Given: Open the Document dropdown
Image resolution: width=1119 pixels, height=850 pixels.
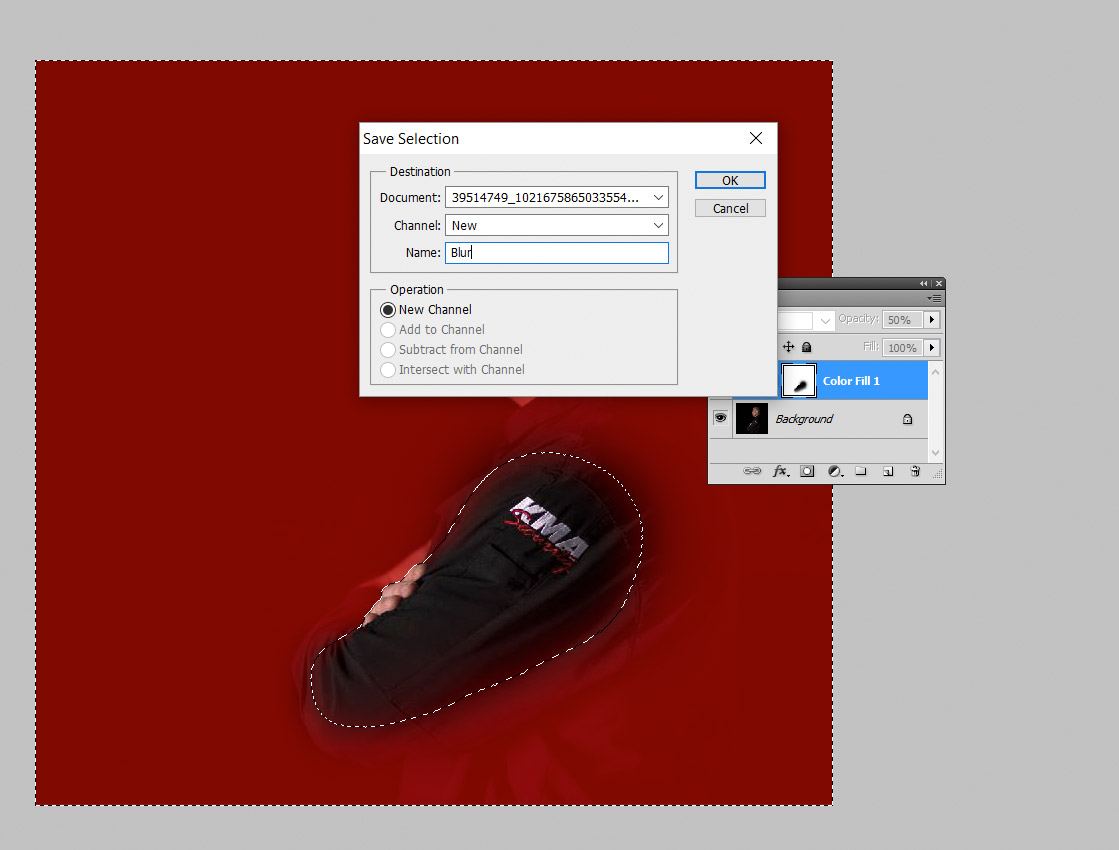Looking at the screenshot, I should click(x=557, y=198).
